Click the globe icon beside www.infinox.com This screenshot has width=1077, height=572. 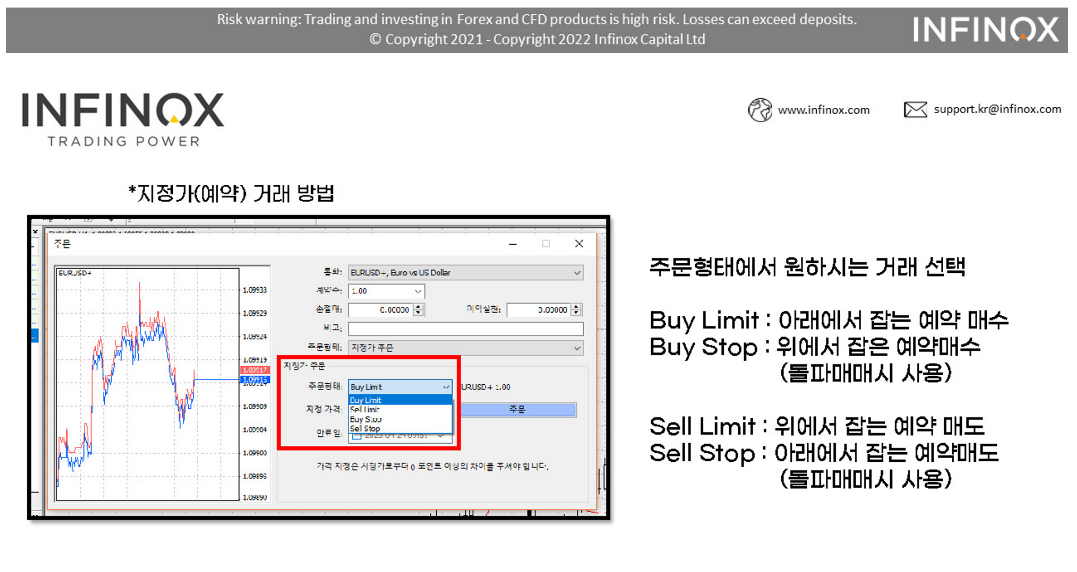[760, 110]
